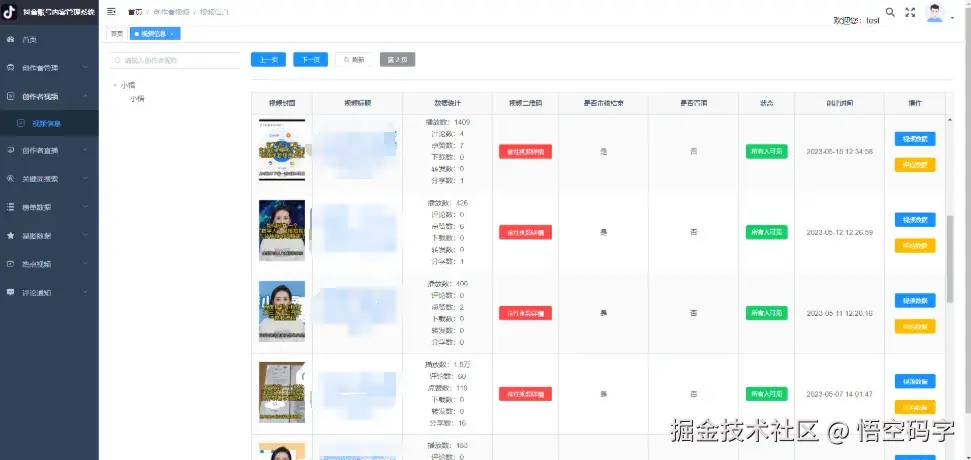
Task: Expand the 创作者直播 menu chevron
Action: tap(85, 150)
